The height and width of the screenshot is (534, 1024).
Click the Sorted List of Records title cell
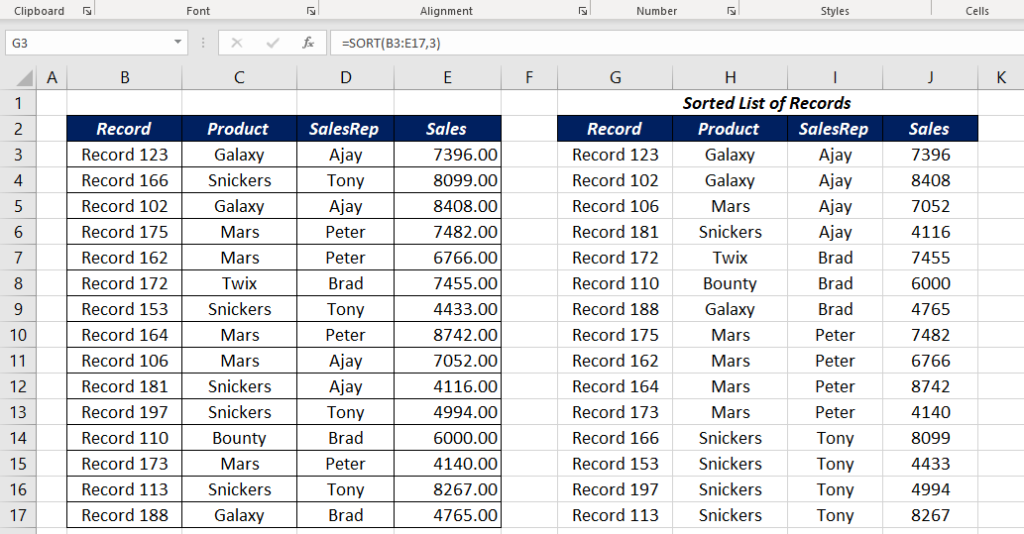click(x=766, y=103)
